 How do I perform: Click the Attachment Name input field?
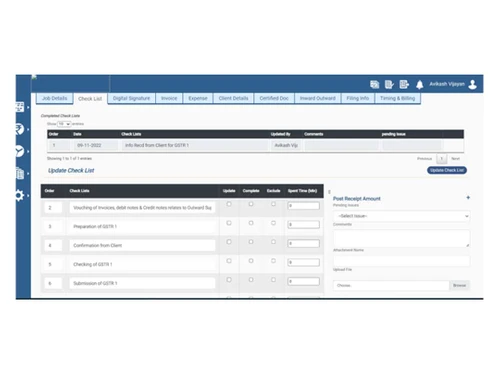(402, 261)
